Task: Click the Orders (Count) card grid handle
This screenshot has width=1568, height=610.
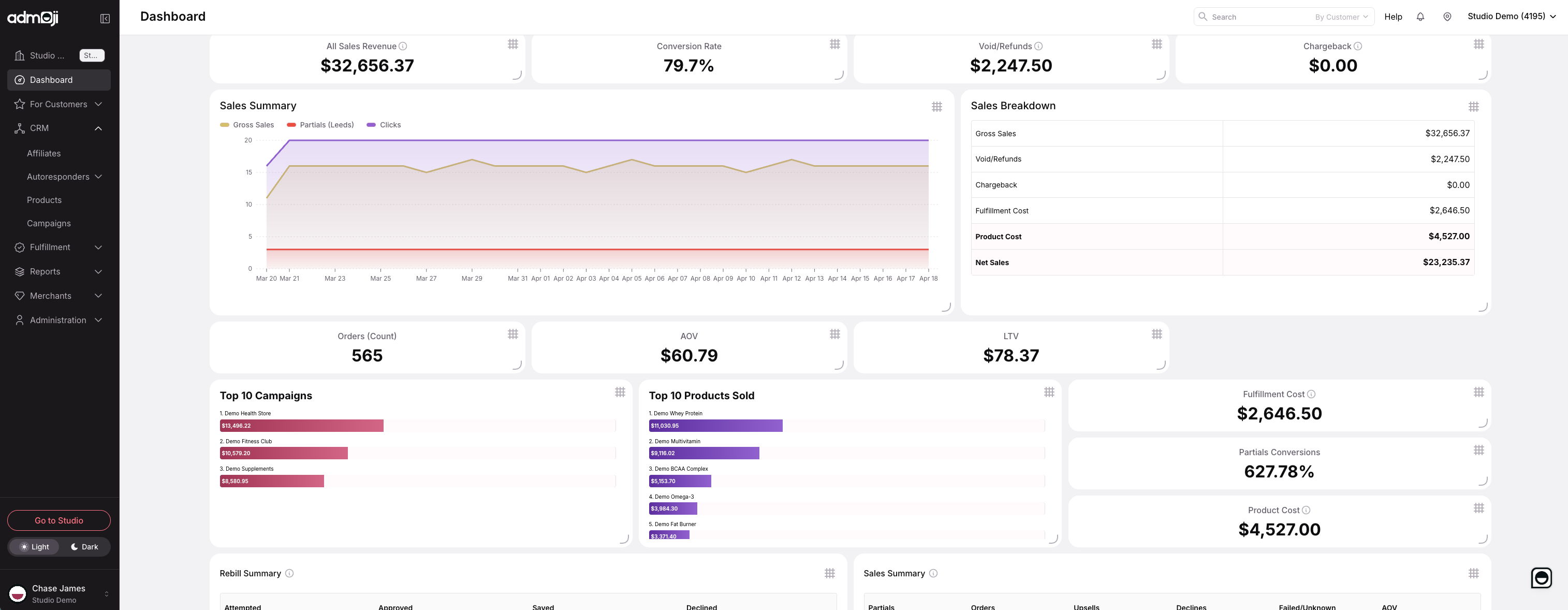Action: 513,333
